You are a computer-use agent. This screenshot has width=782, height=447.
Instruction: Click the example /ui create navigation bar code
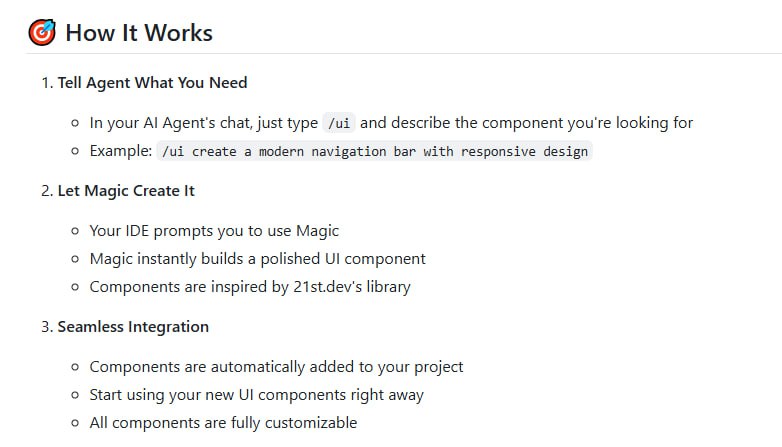click(374, 152)
